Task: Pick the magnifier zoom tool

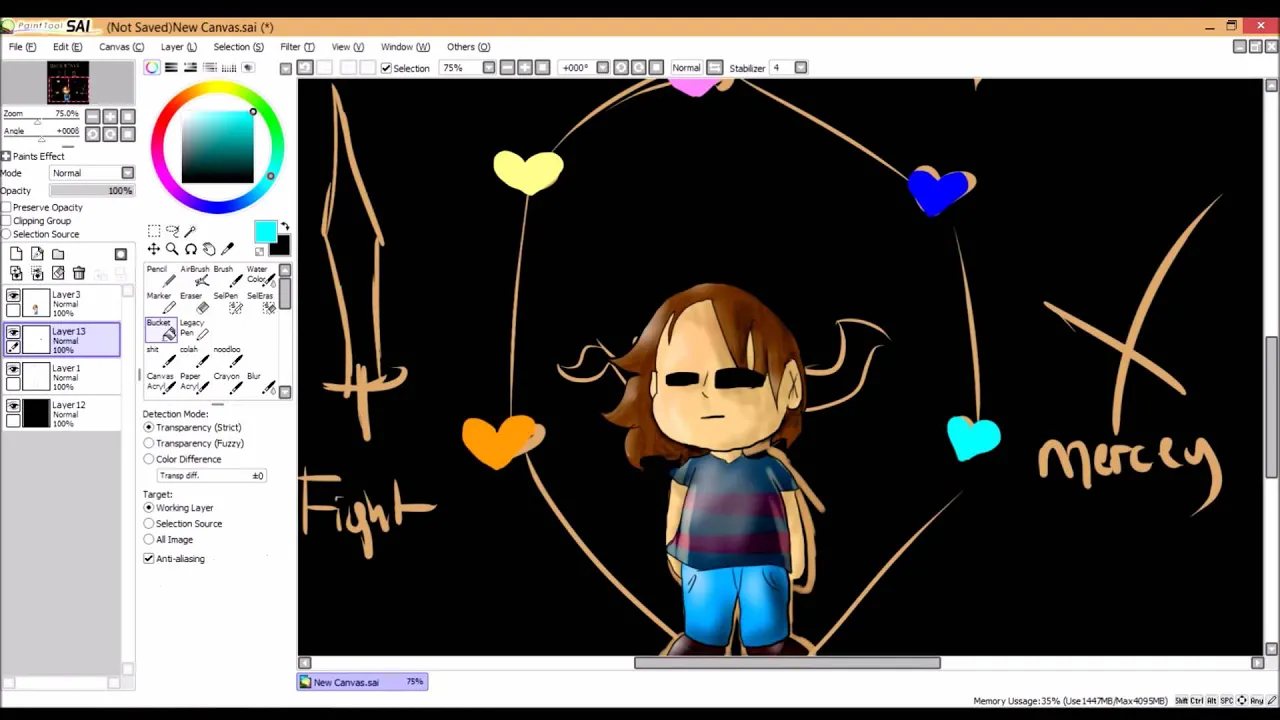Action: [x=172, y=249]
